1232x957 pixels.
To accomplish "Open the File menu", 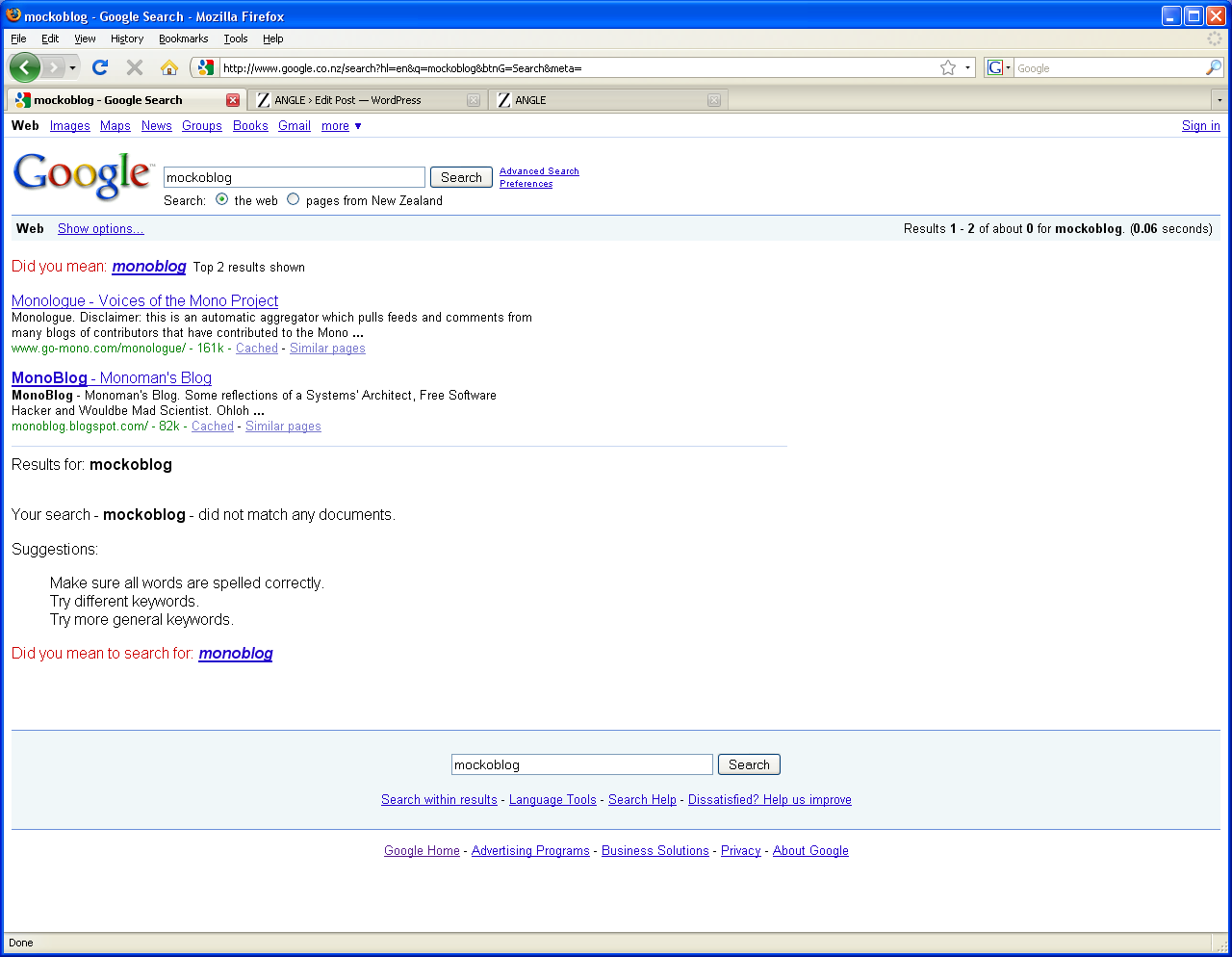I will coord(18,39).
